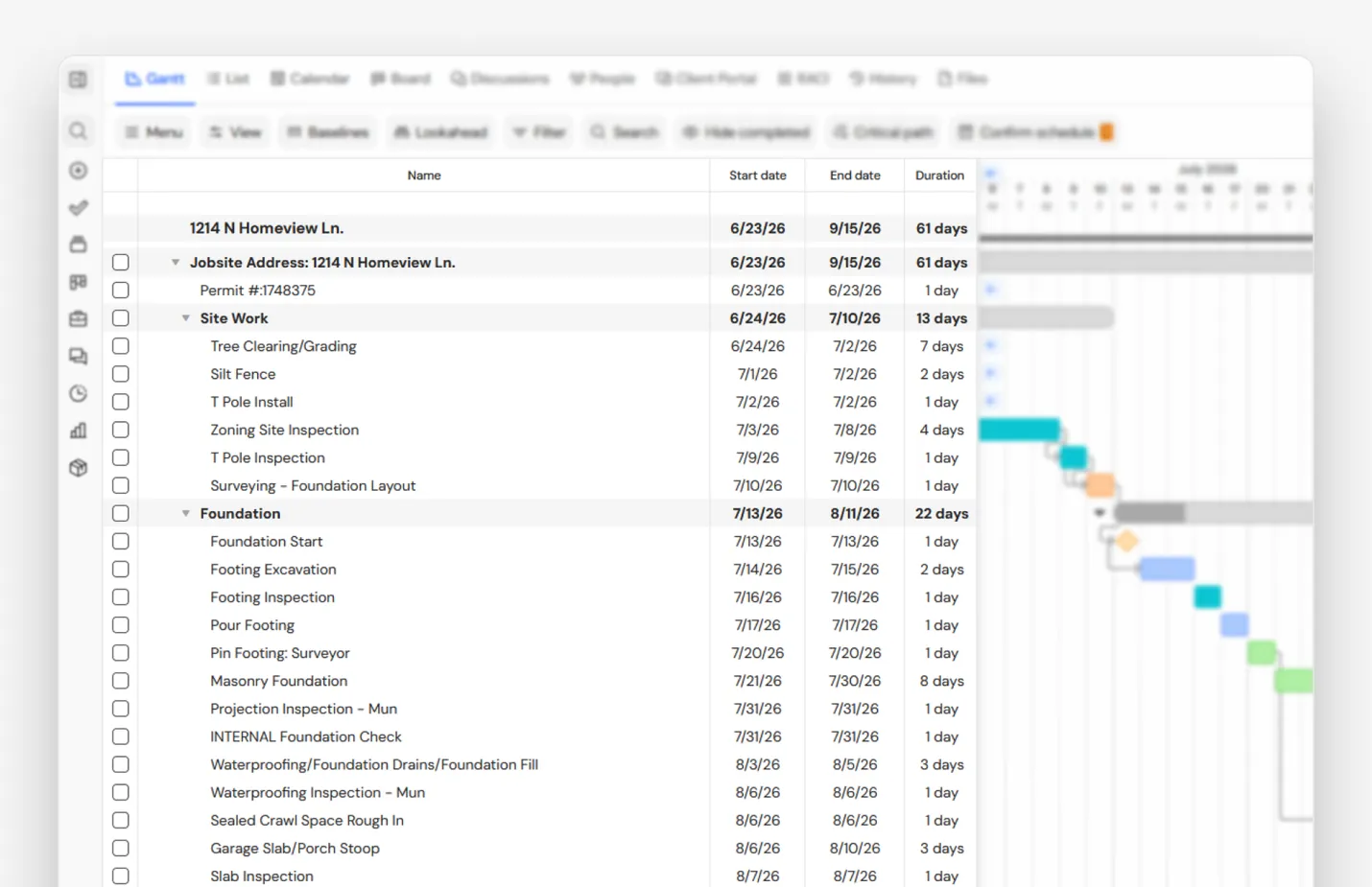This screenshot has height=887, width=1372.
Task: Open the board layout icon in sidebar
Action: [79, 282]
